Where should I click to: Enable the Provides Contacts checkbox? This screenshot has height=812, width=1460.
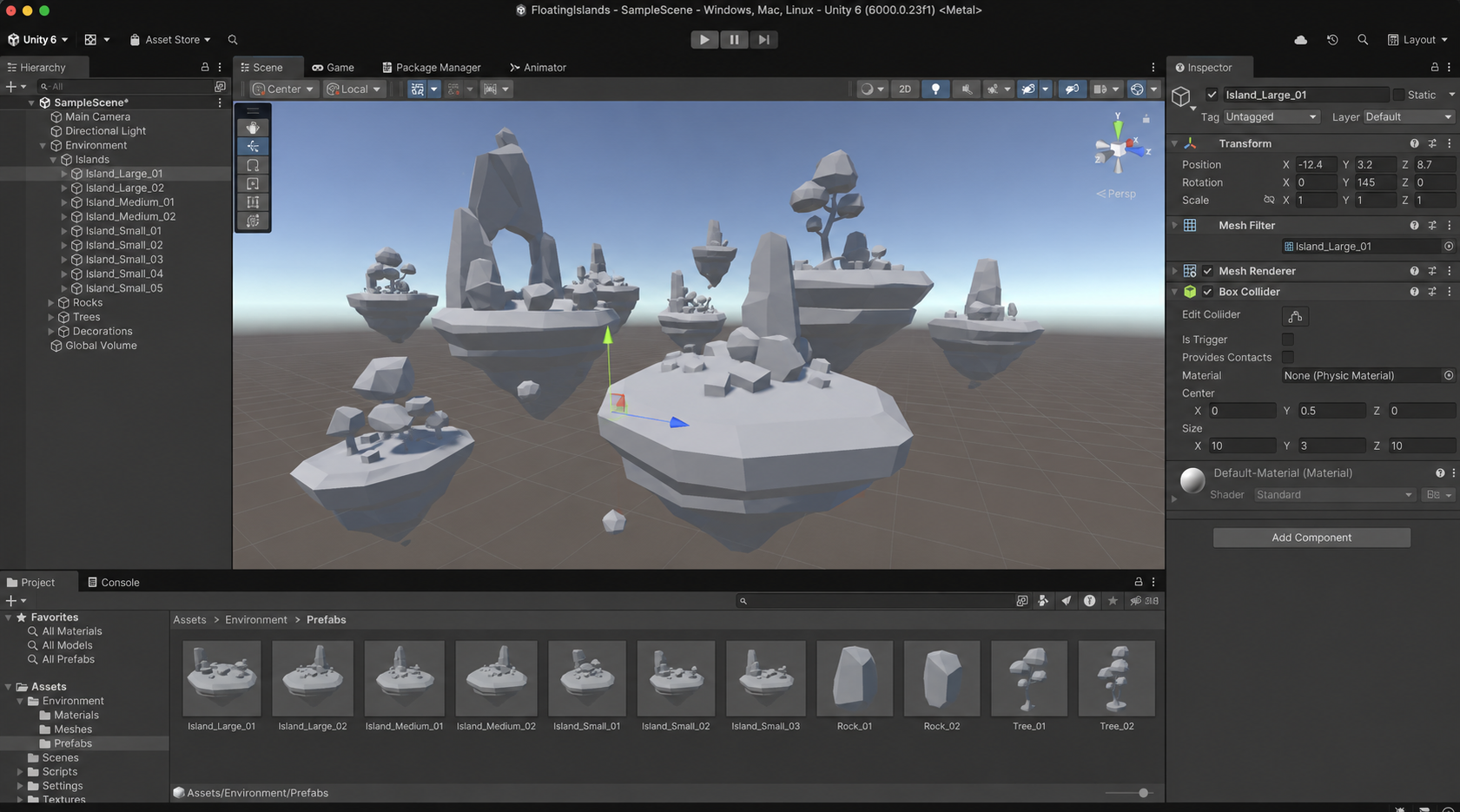(x=1288, y=358)
